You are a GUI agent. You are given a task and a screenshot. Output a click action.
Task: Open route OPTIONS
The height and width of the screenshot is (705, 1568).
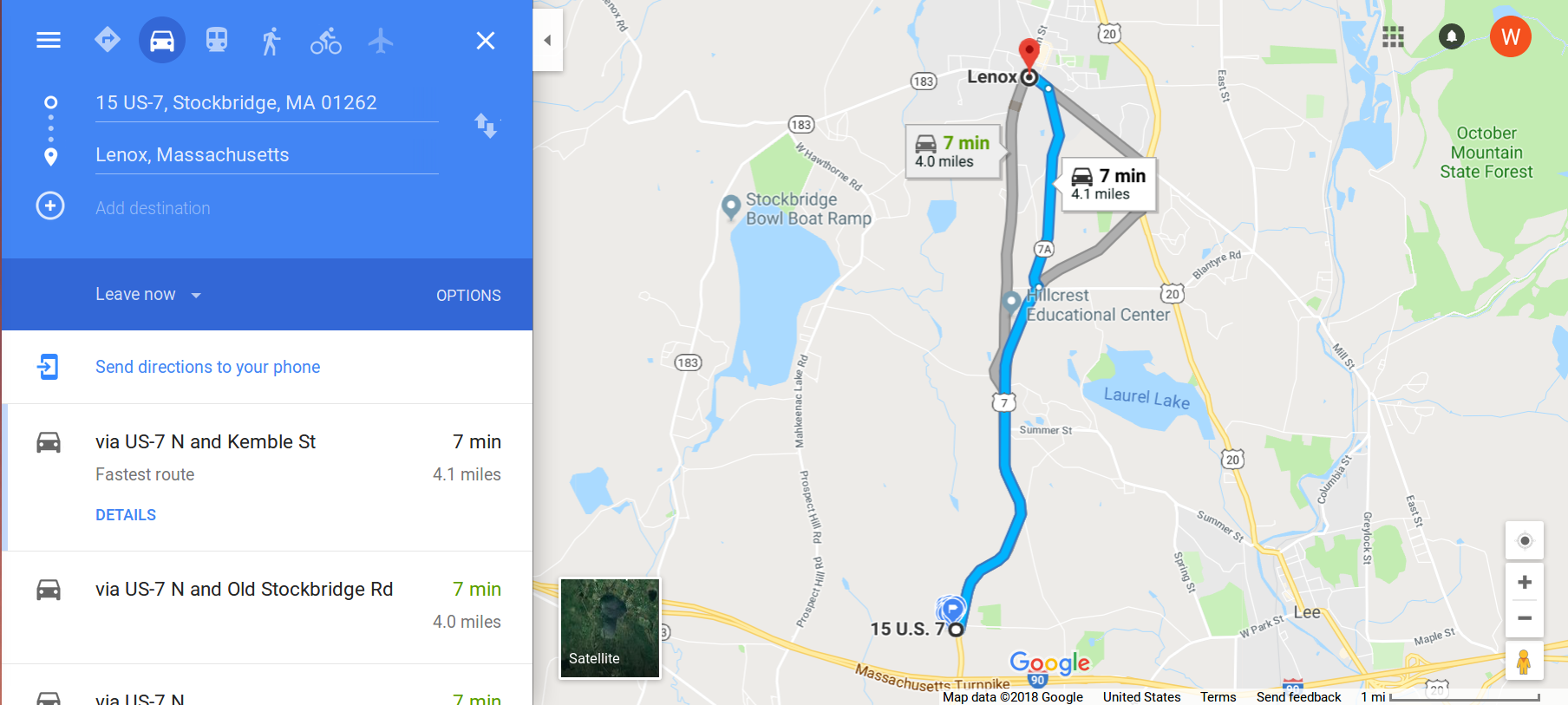tap(468, 296)
